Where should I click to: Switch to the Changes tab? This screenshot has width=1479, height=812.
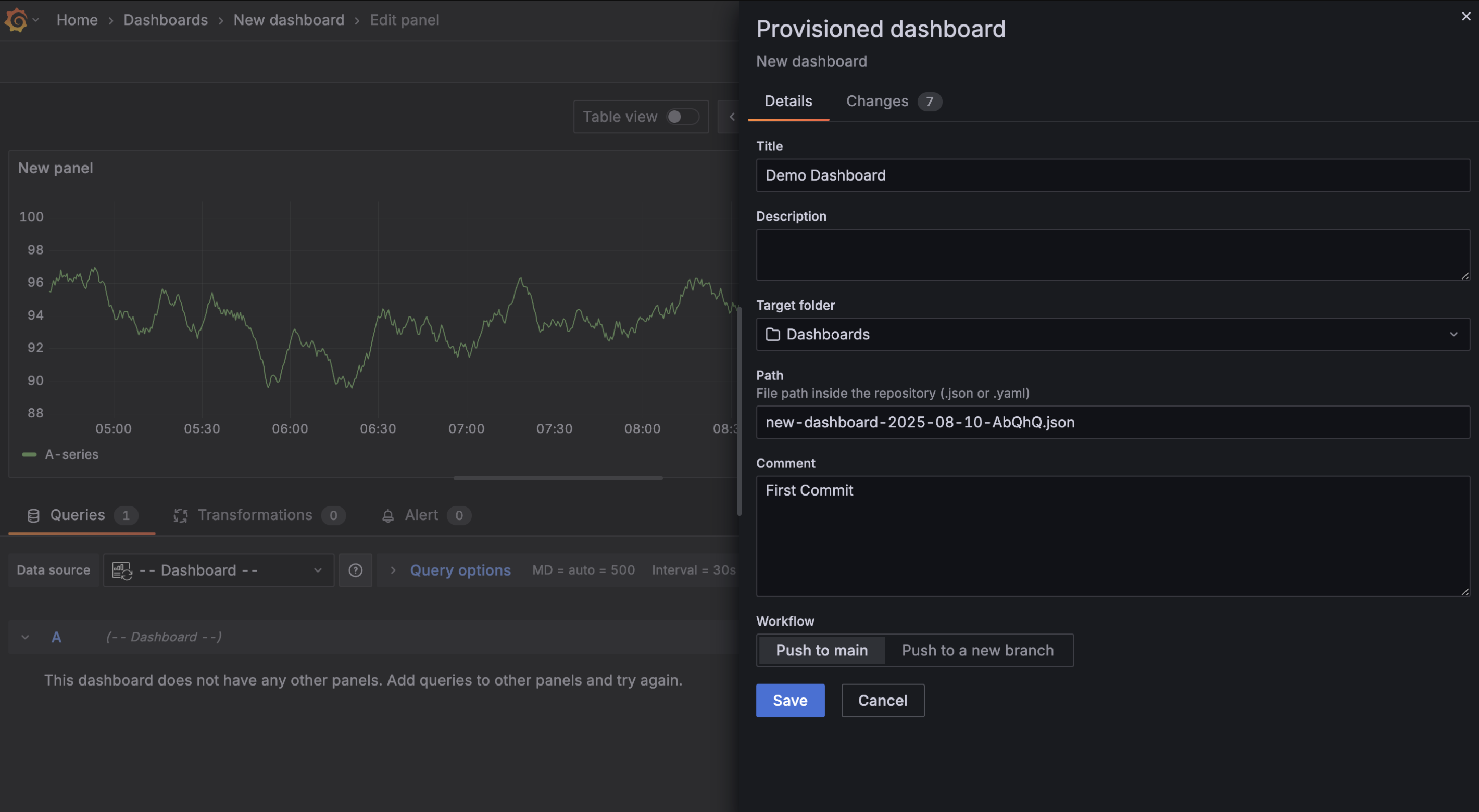[x=893, y=102]
